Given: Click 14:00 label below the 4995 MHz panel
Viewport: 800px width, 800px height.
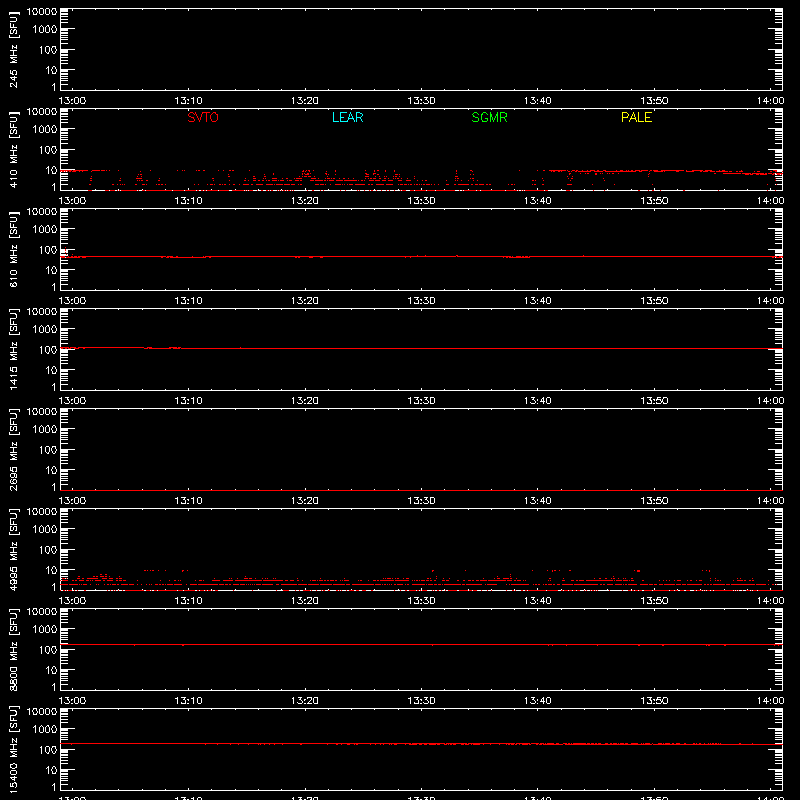Looking at the screenshot, I should [770, 601].
